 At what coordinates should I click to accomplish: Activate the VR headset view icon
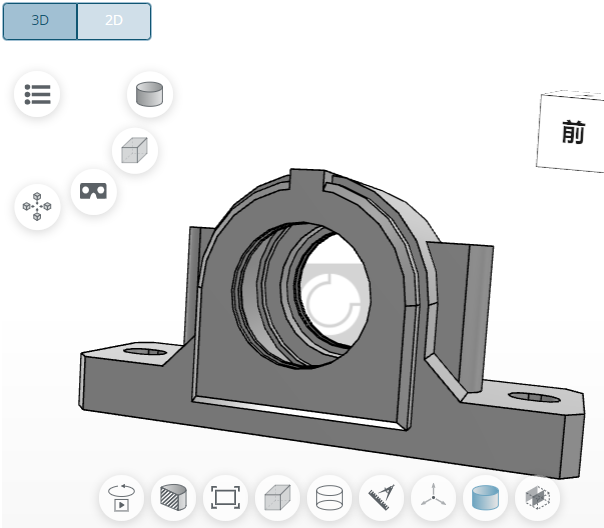[x=94, y=191]
